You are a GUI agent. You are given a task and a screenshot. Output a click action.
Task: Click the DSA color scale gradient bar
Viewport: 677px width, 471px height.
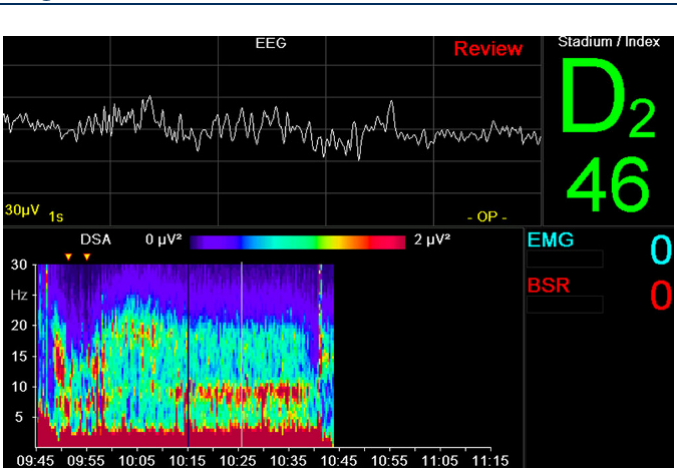pos(297,242)
